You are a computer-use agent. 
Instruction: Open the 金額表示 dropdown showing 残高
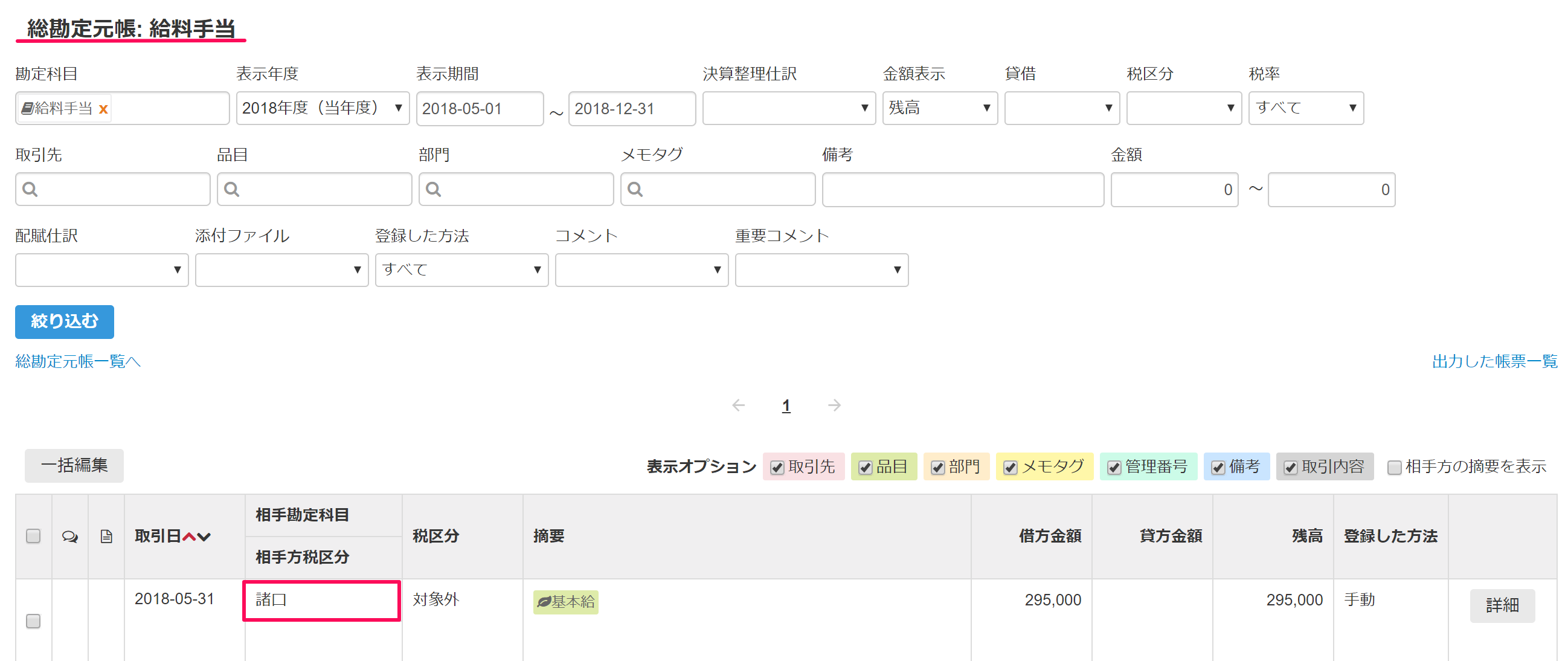point(940,108)
